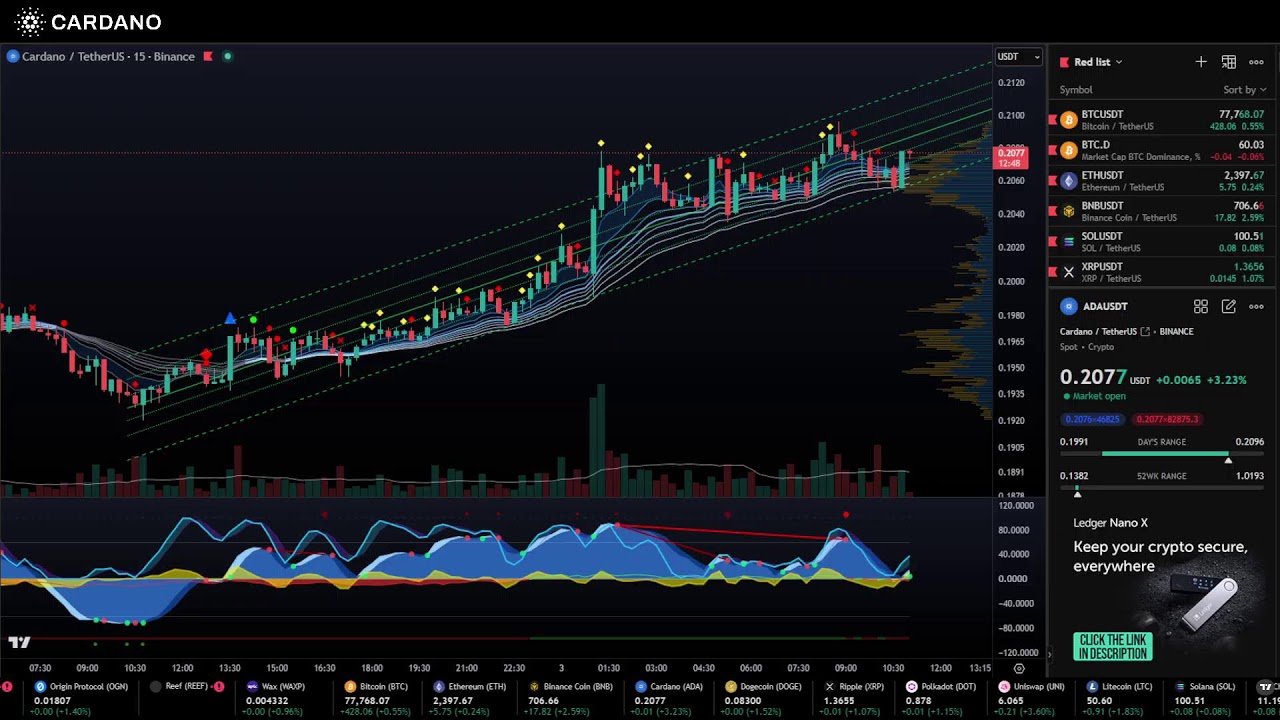Click the Bitcoin coin icon for BTCUSDT
Image resolution: width=1280 pixels, height=720 pixels.
pos(1069,120)
